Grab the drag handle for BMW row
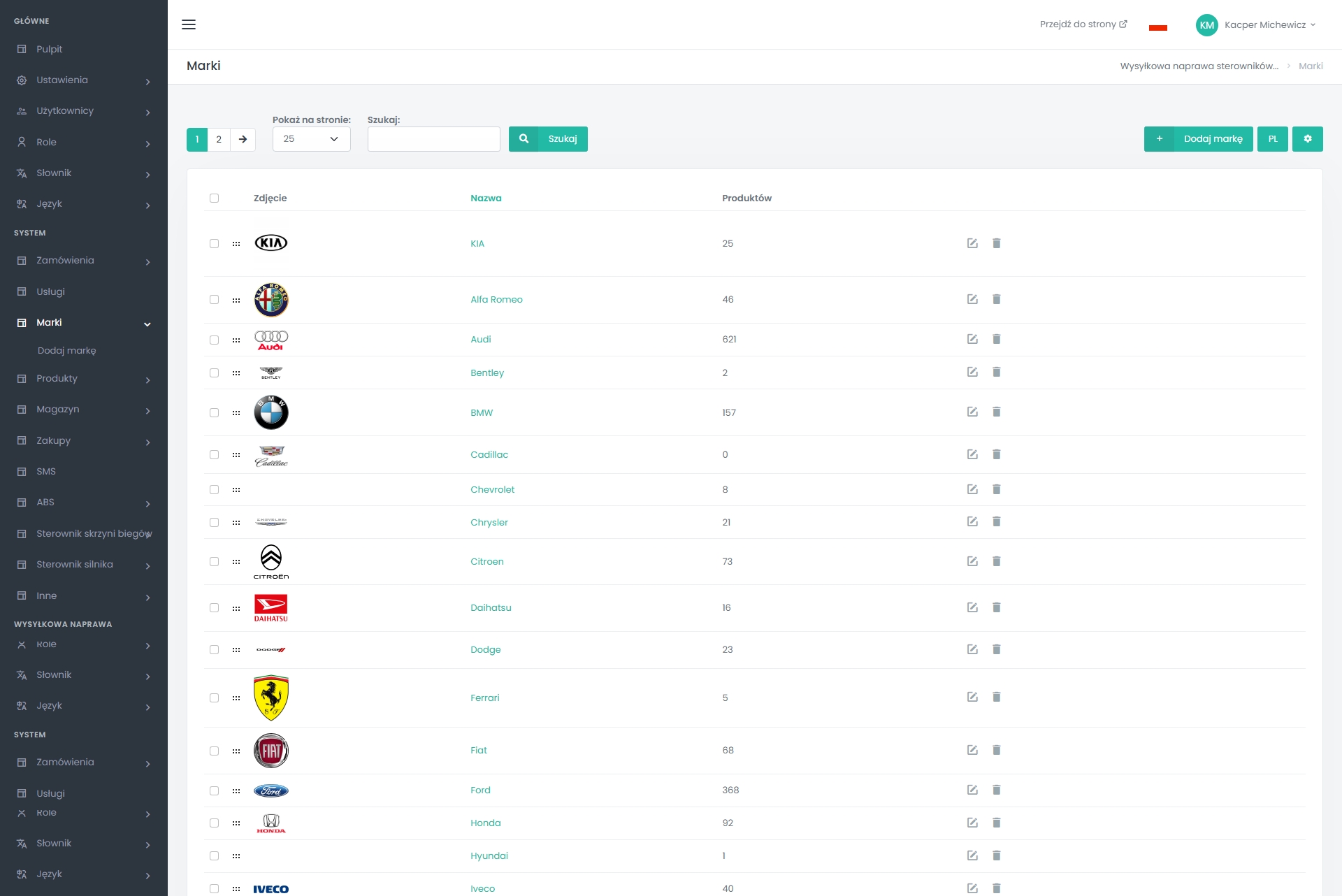Screen dimensions: 1342x896 click(x=236, y=413)
